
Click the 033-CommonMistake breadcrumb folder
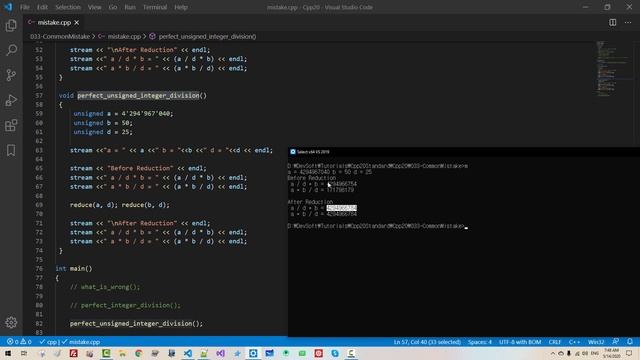pos(60,36)
